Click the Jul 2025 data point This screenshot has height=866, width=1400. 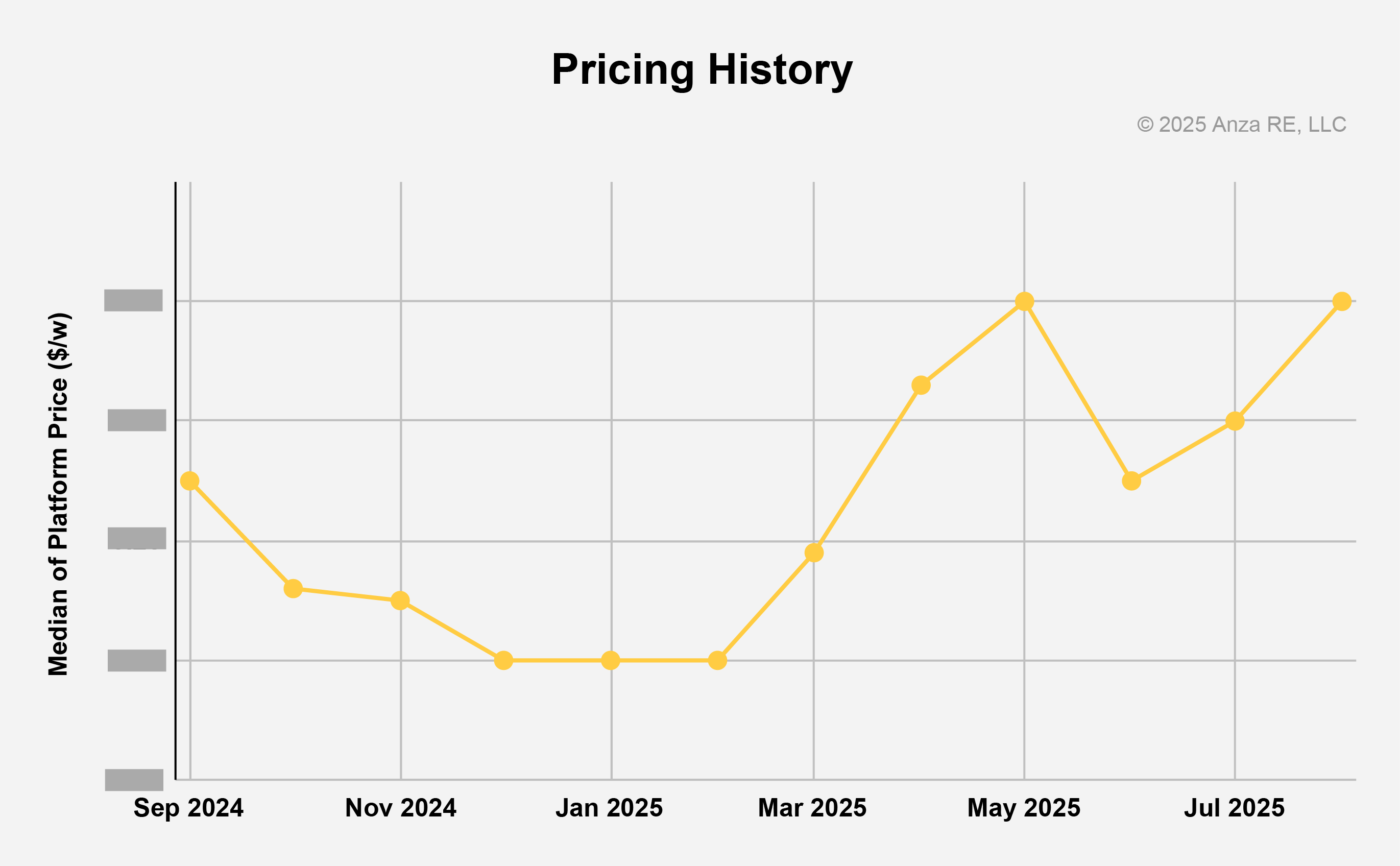(1235, 422)
